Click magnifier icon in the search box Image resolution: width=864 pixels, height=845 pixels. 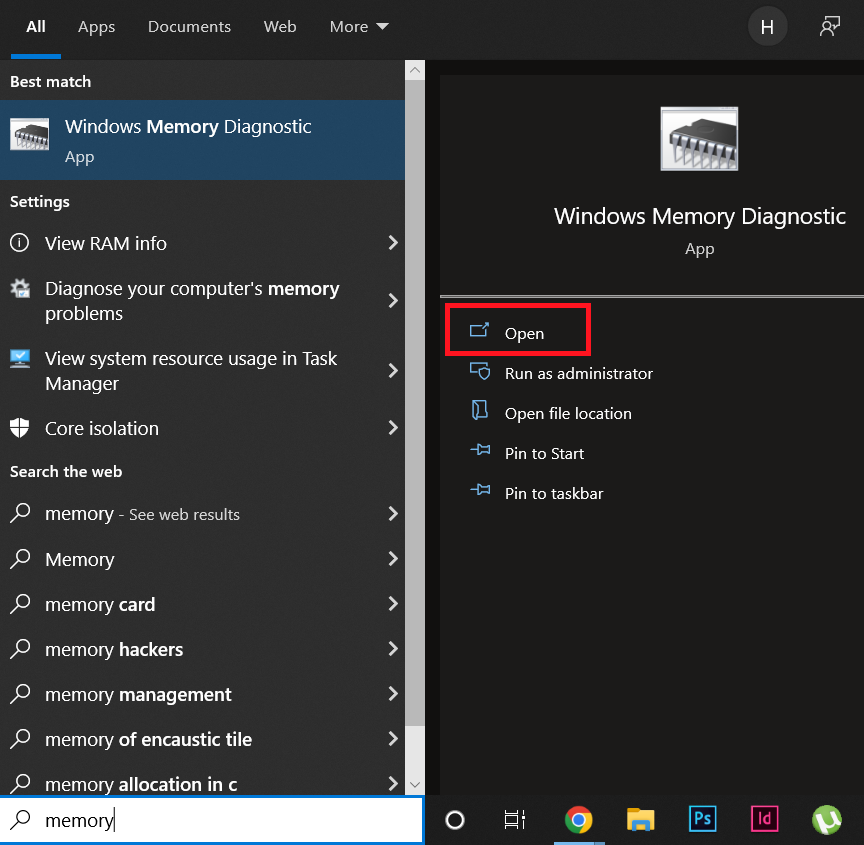(20, 820)
